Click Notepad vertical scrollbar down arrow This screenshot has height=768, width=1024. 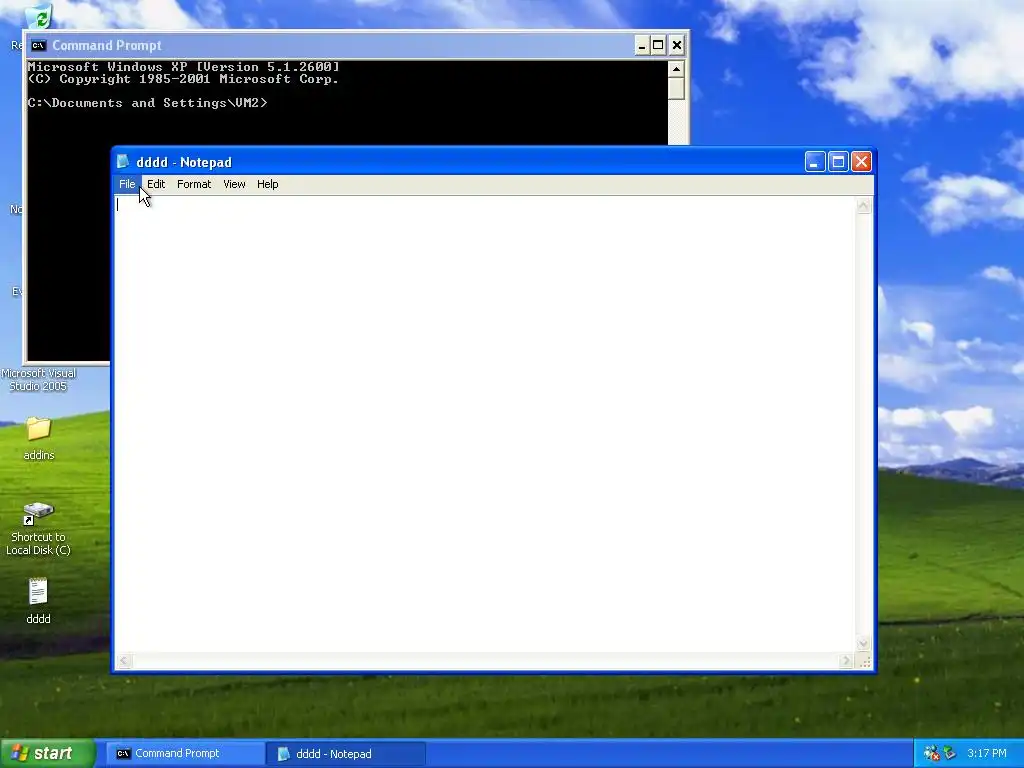(863, 643)
